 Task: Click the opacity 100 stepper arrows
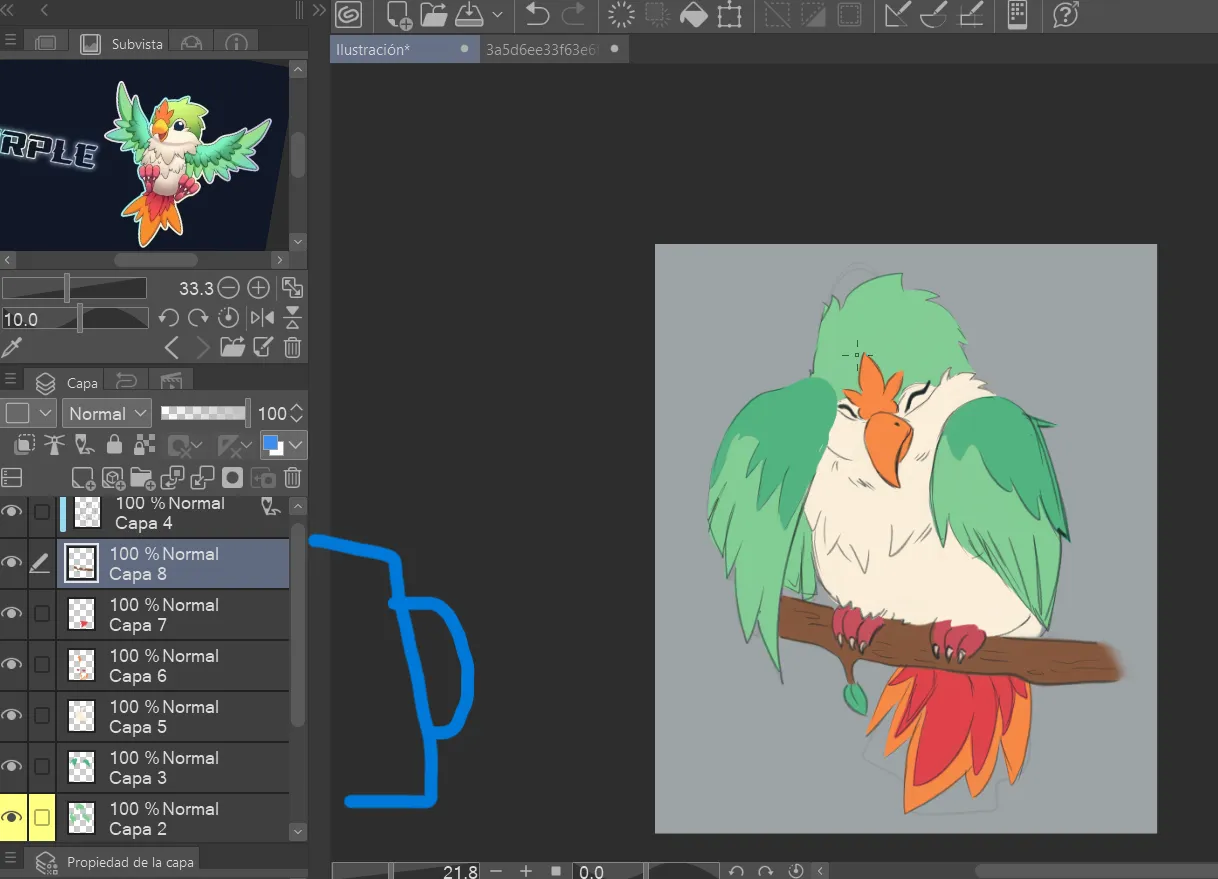click(x=297, y=413)
